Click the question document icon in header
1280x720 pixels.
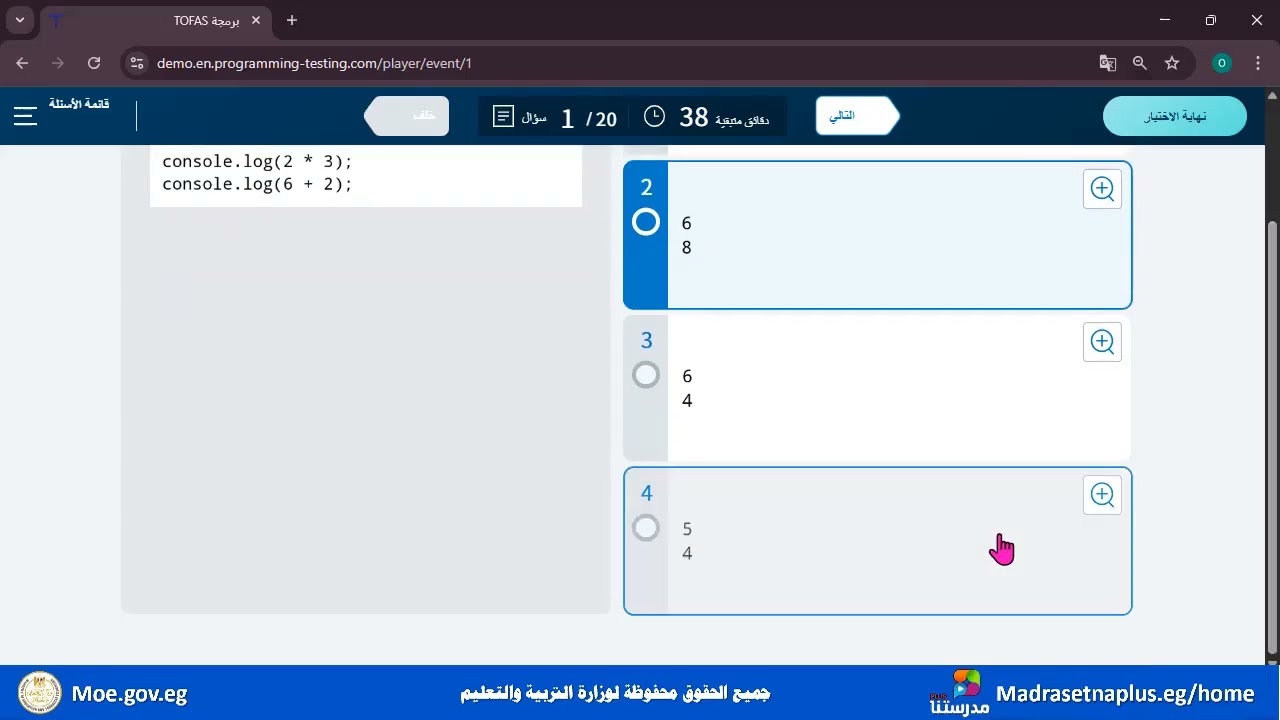504,117
